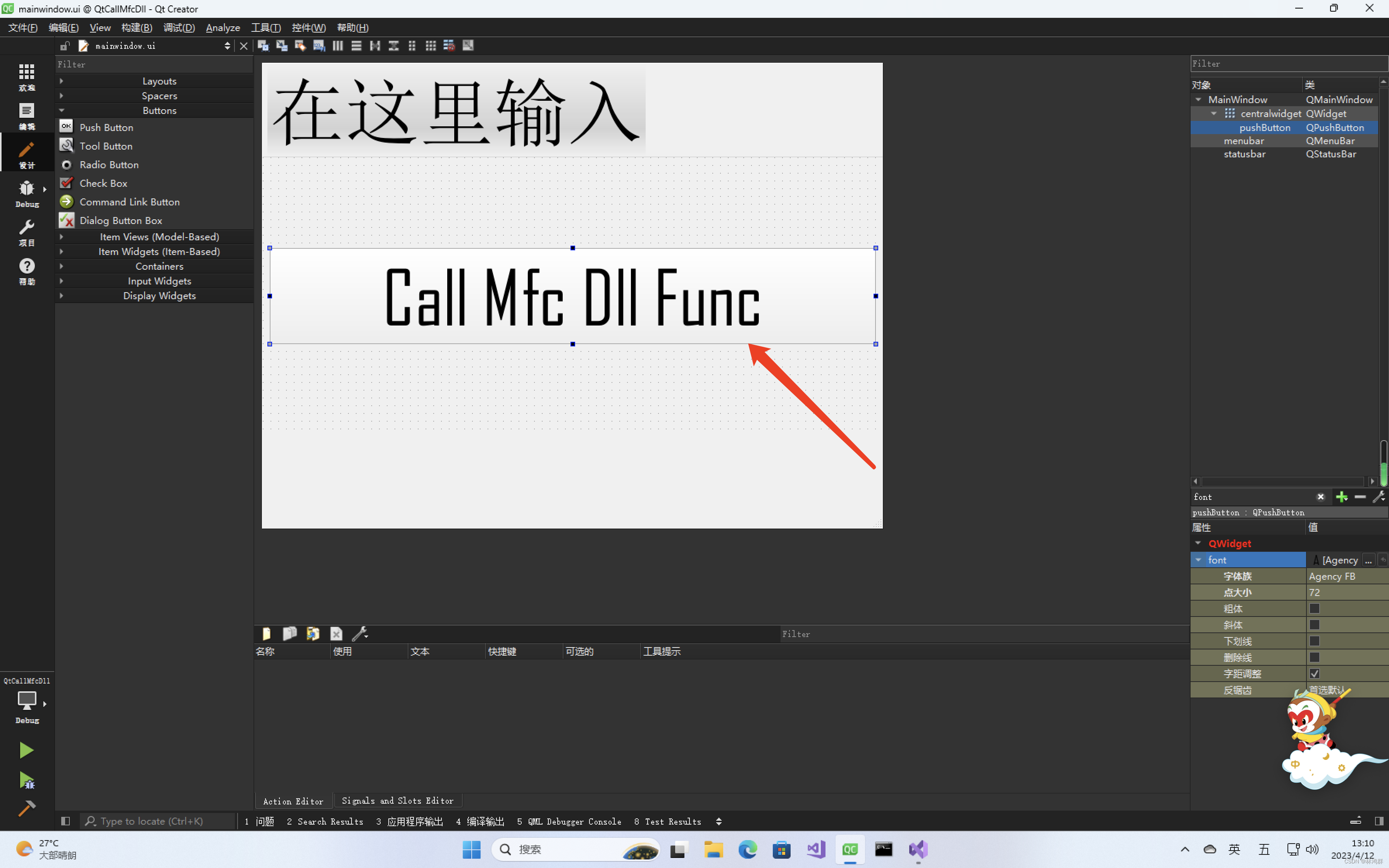
Task: Select statusbar in object tree
Action: 1244,154
